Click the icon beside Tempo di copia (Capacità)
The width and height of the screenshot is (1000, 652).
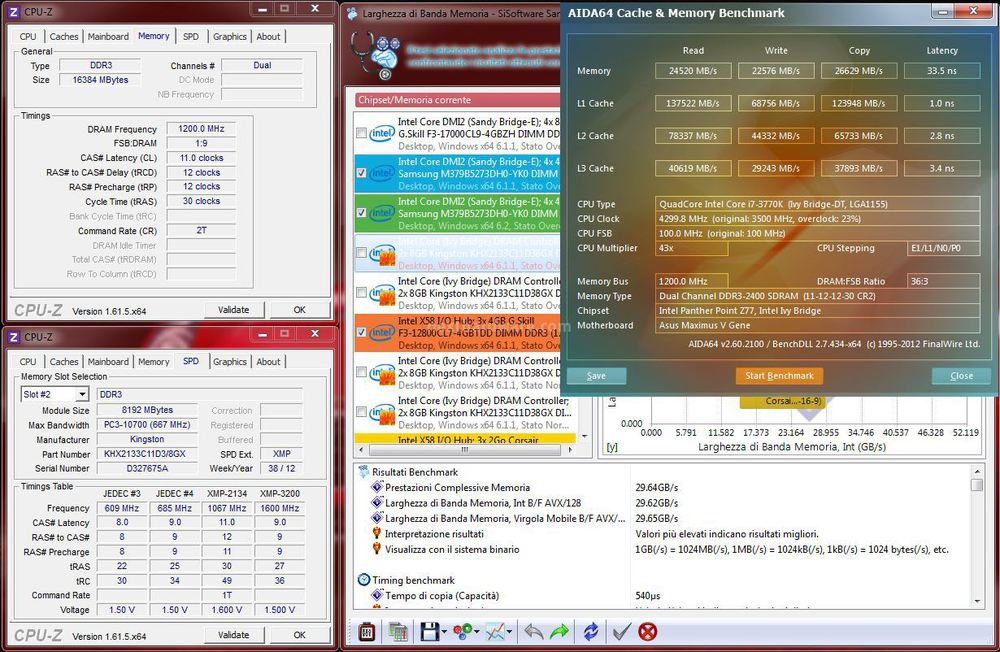[377, 595]
